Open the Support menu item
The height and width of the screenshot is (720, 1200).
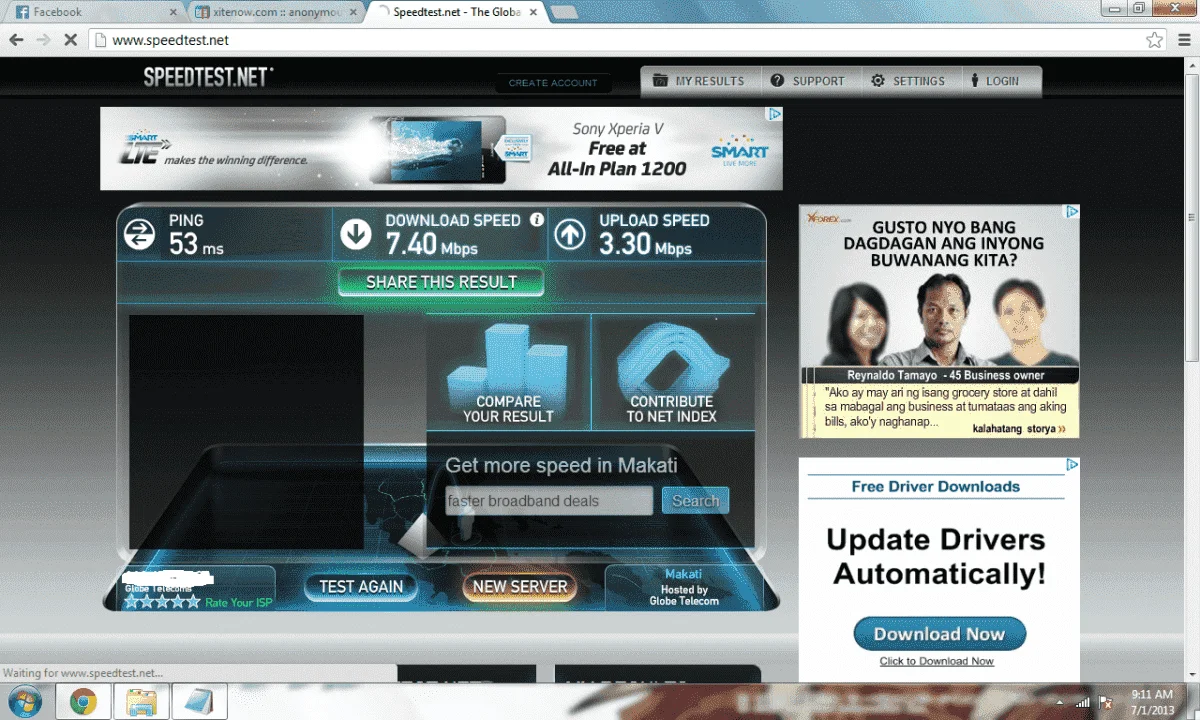[808, 81]
